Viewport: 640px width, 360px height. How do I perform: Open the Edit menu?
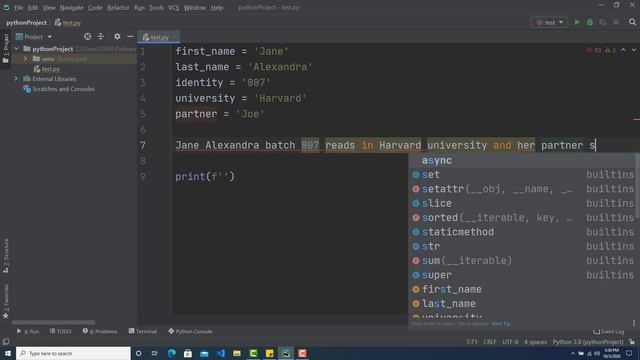pos(33,7)
